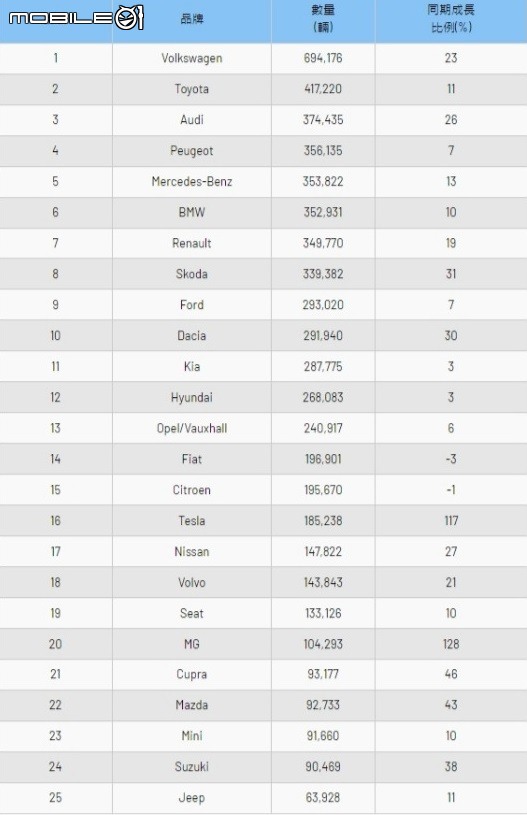
Task: Click the Jeep brand cell
Action: (x=192, y=798)
